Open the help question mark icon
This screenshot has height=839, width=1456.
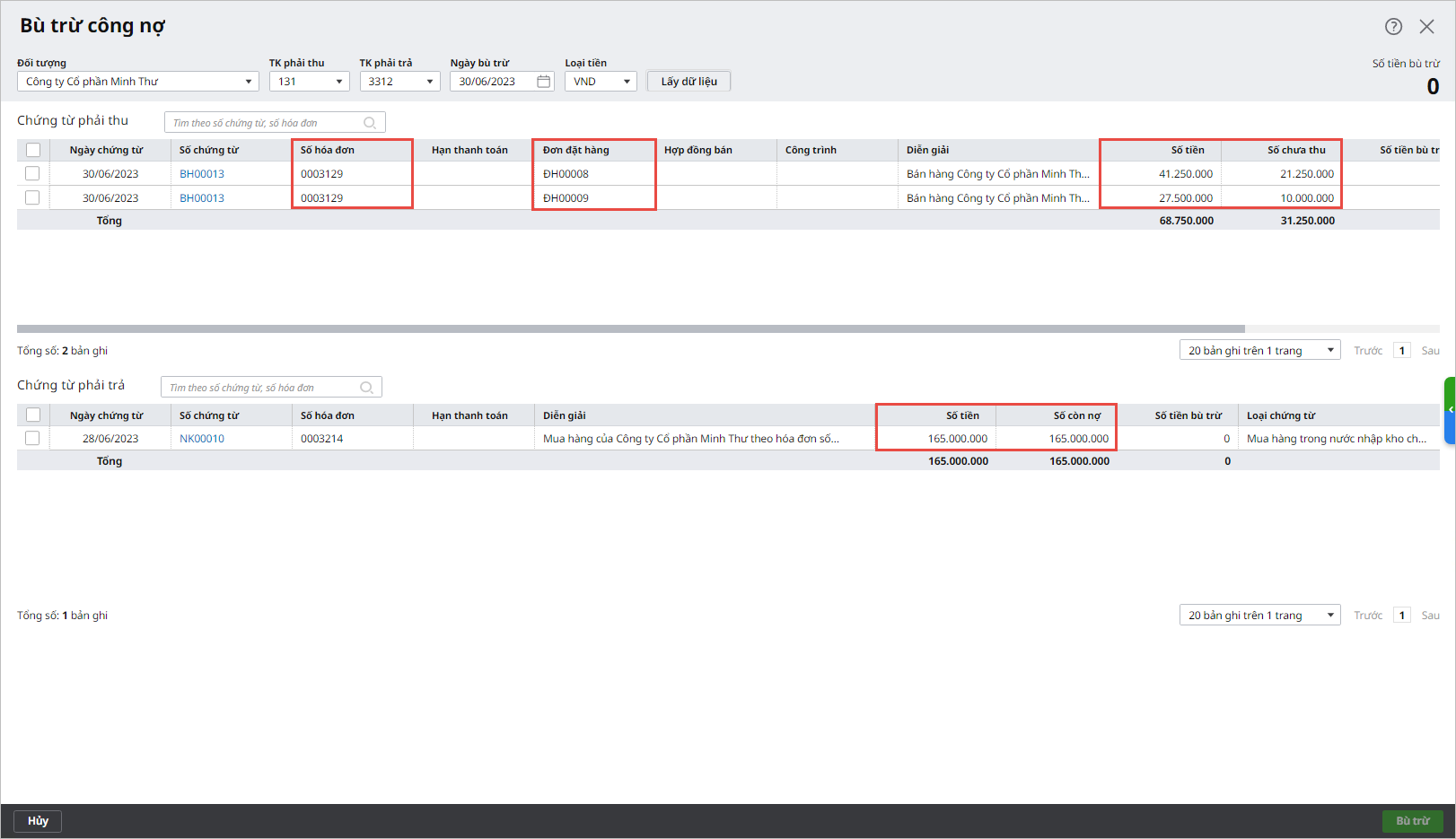coord(1393,27)
